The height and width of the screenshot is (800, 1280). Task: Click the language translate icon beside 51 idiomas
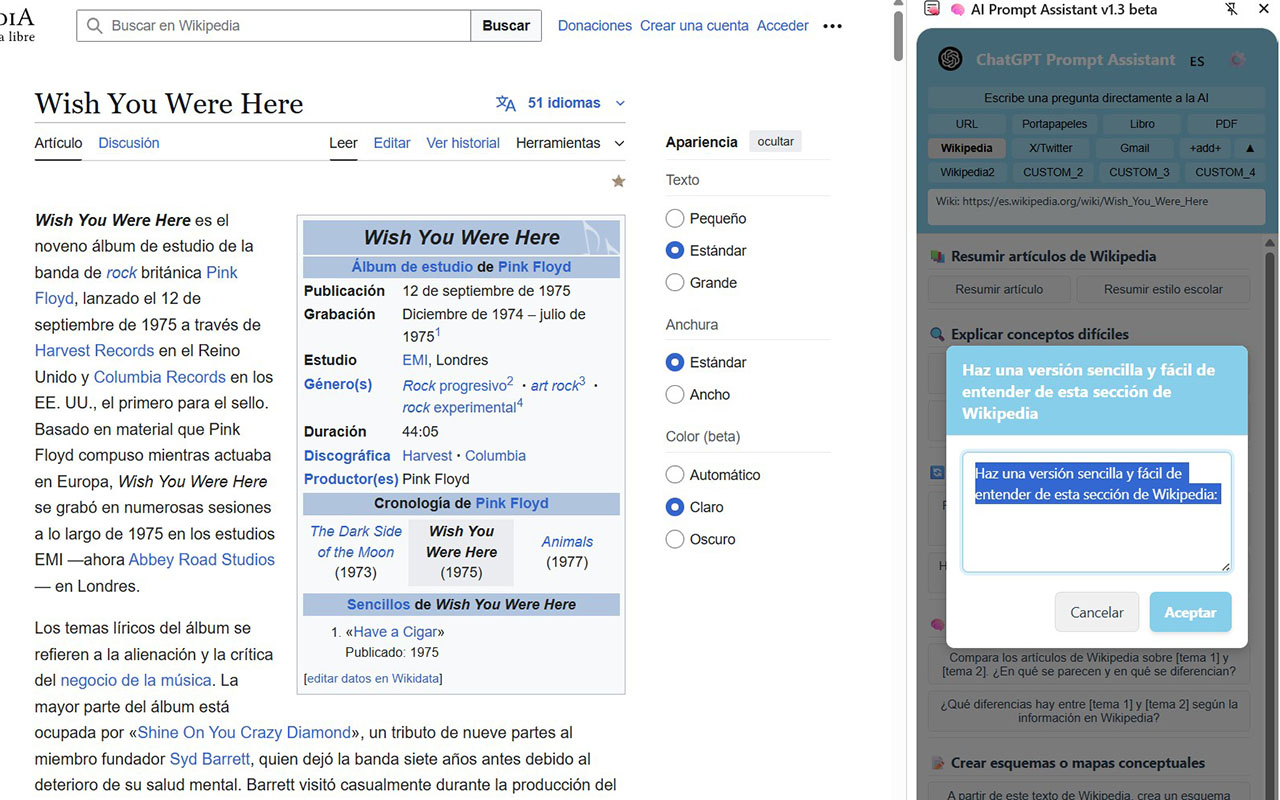(x=506, y=103)
